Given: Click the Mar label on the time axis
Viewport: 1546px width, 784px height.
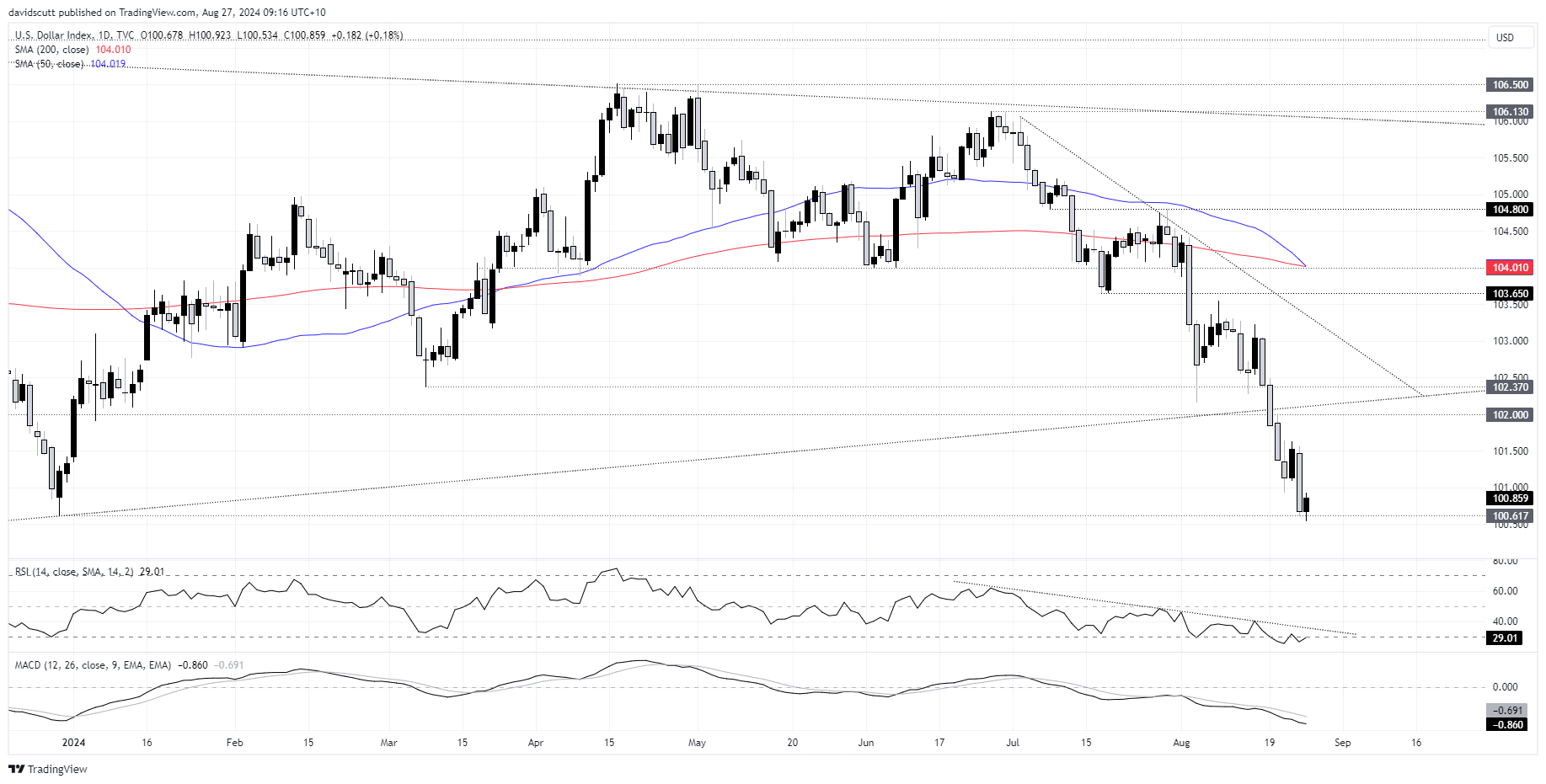Looking at the screenshot, I should click(x=388, y=743).
